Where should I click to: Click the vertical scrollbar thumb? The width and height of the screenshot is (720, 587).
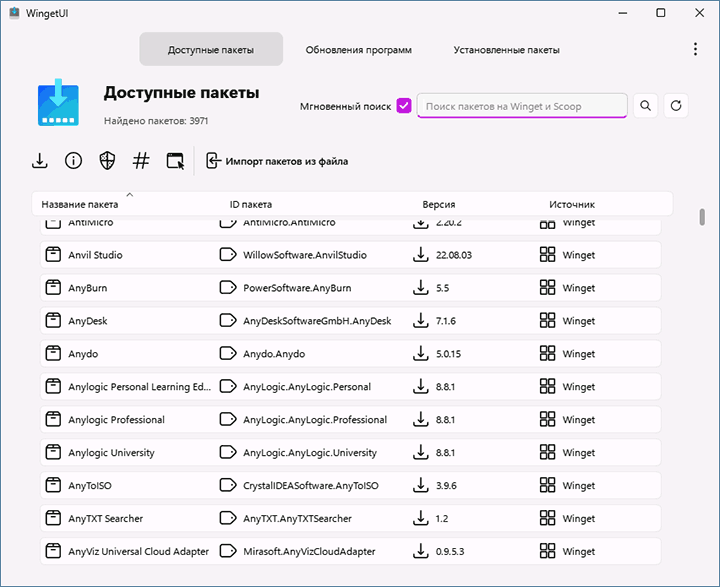pyautogui.click(x=702, y=217)
